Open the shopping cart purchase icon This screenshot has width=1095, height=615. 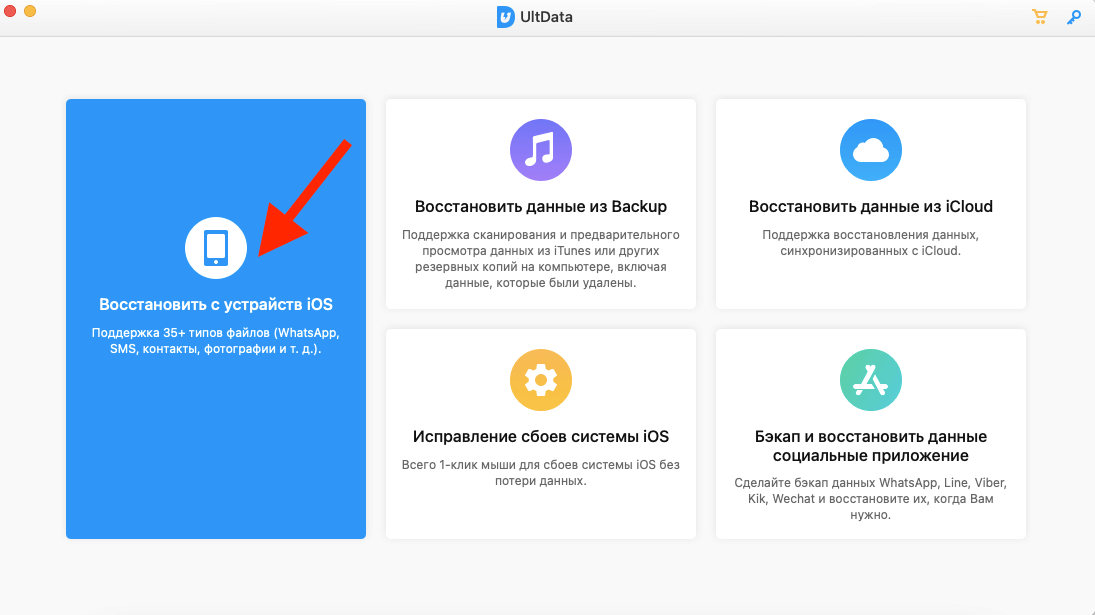coord(1039,17)
